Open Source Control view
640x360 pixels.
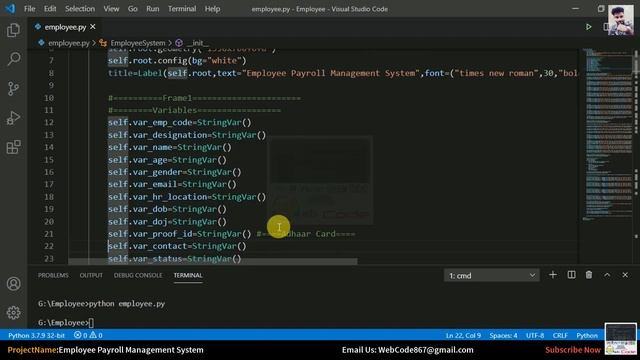[13, 88]
